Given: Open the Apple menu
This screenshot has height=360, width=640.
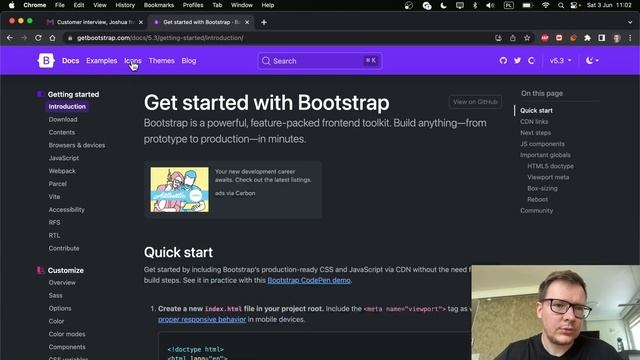Looking at the screenshot, I should (11, 5).
